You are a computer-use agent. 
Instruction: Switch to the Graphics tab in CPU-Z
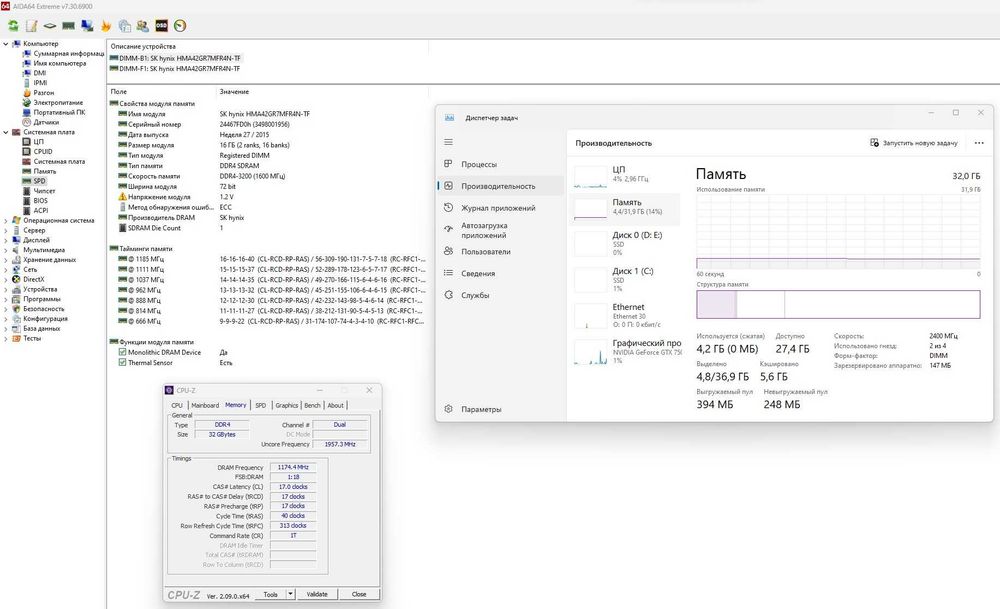click(286, 406)
